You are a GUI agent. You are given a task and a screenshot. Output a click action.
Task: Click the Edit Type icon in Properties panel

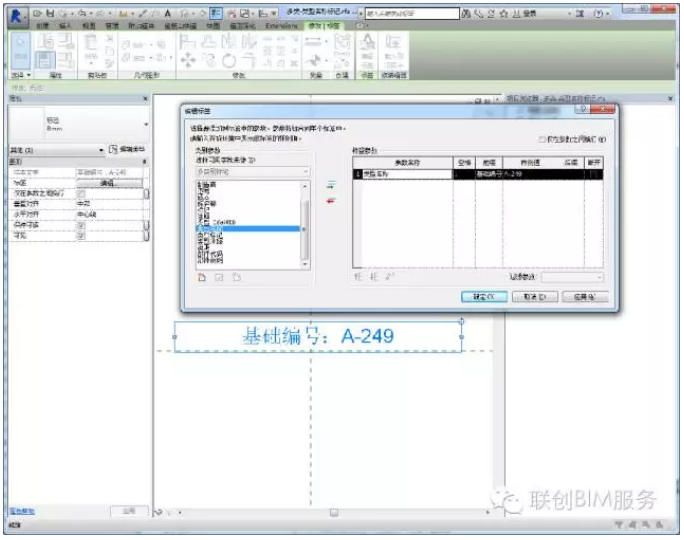(x=113, y=150)
